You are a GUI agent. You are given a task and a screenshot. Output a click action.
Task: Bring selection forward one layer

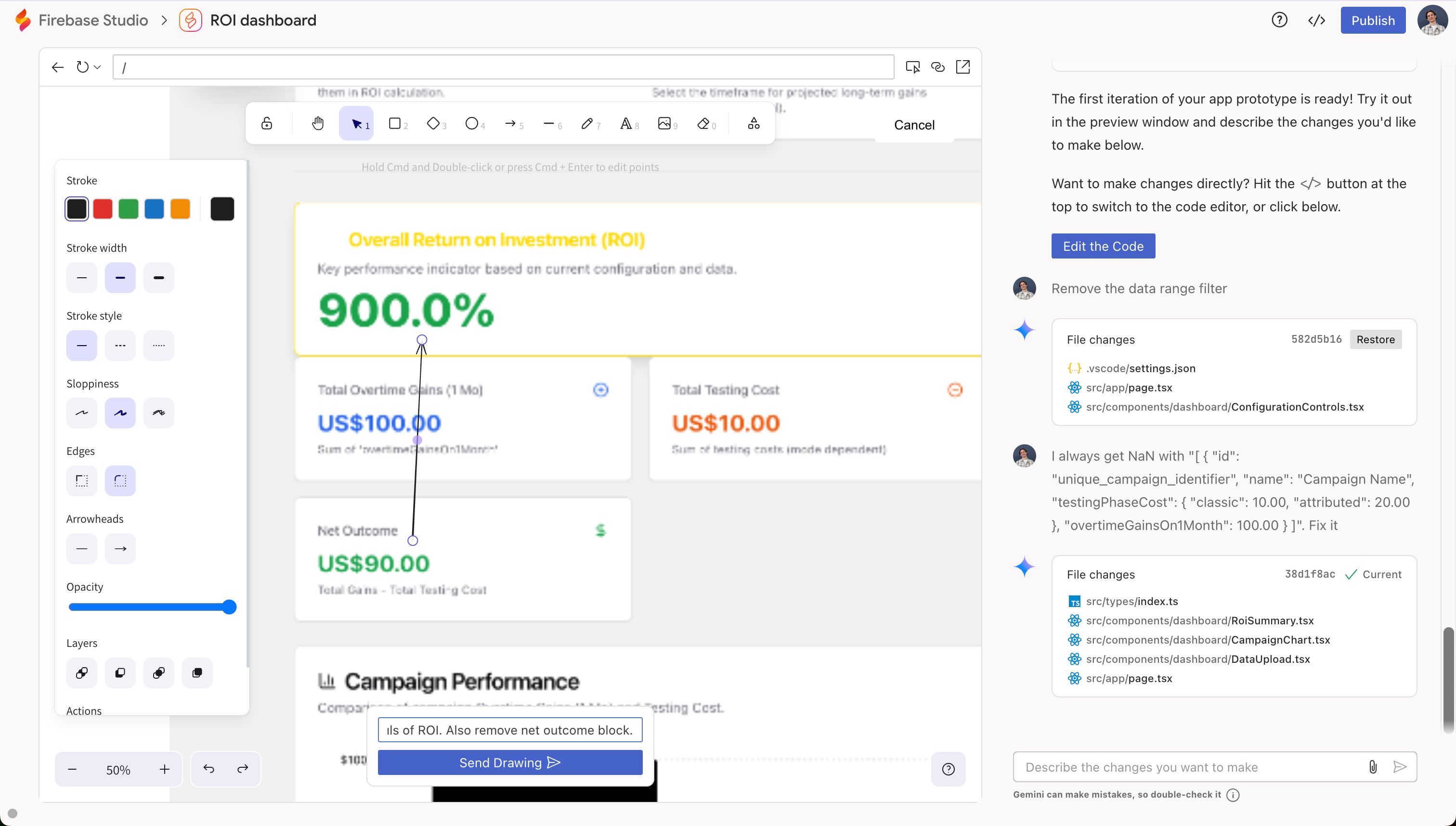pos(159,673)
